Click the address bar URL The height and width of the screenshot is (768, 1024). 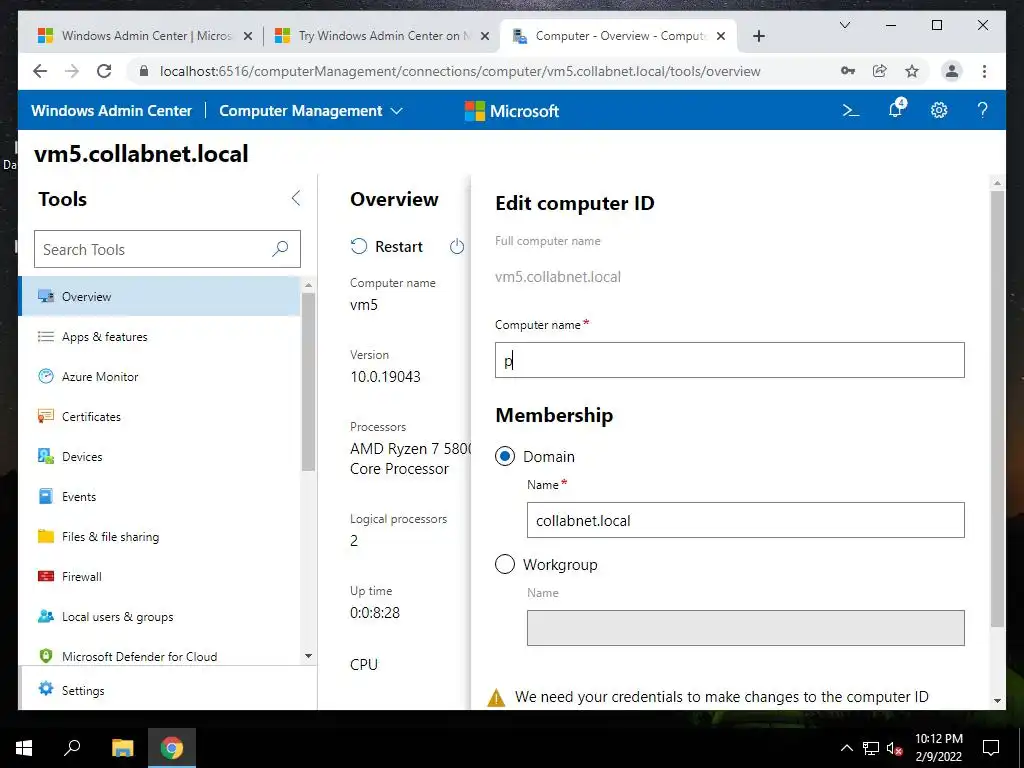460,71
